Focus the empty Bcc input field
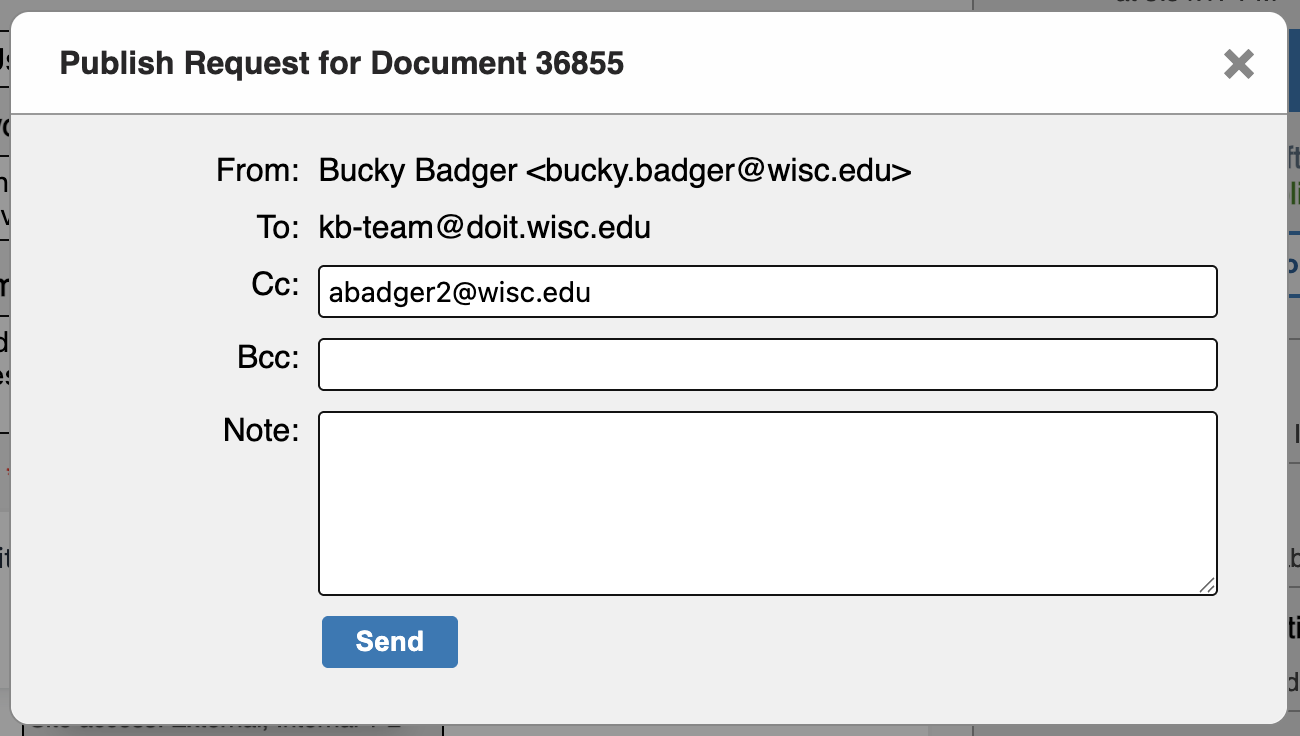Image resolution: width=1300 pixels, height=736 pixels. tap(767, 365)
